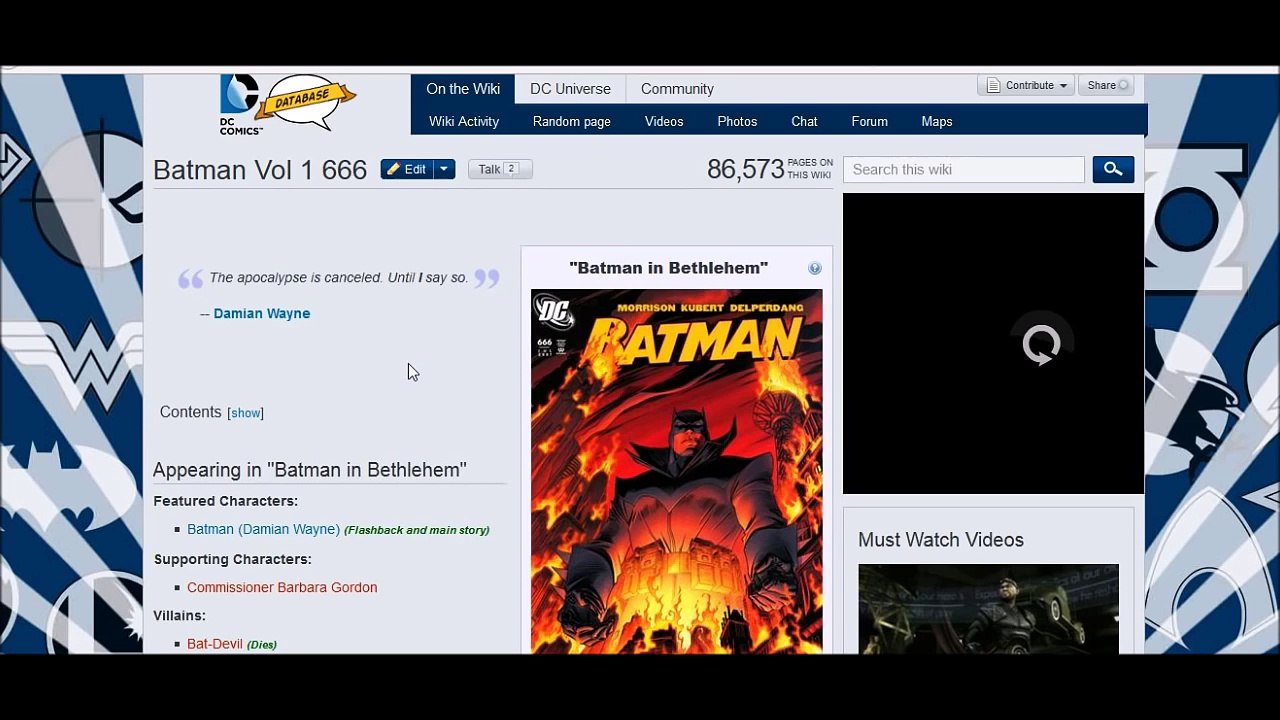Image resolution: width=1280 pixels, height=720 pixels.
Task: Expand the Contents with show link
Action: pyautogui.click(x=245, y=413)
